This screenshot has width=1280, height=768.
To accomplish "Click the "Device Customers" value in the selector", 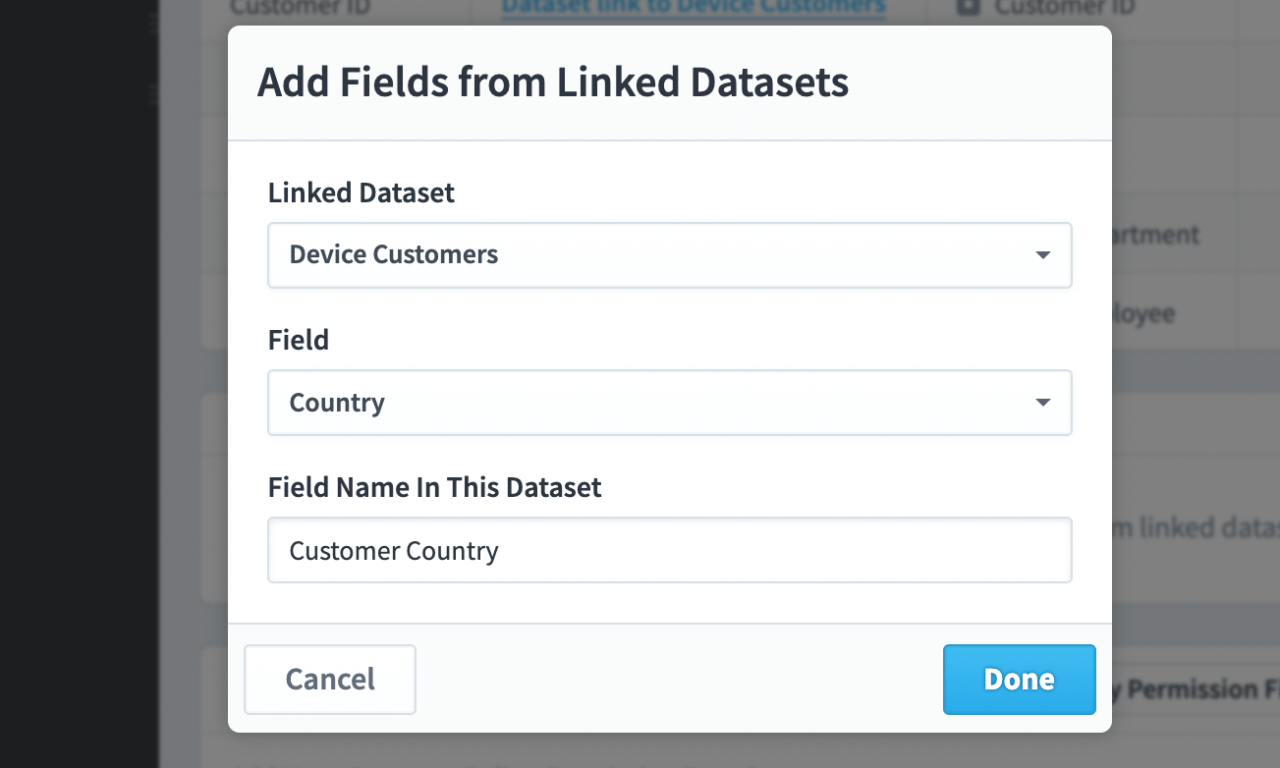I will pos(393,255).
